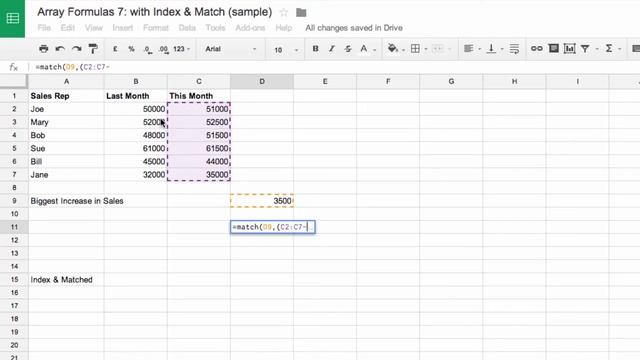Expand the Merge cells dropdown arrow

[449, 49]
